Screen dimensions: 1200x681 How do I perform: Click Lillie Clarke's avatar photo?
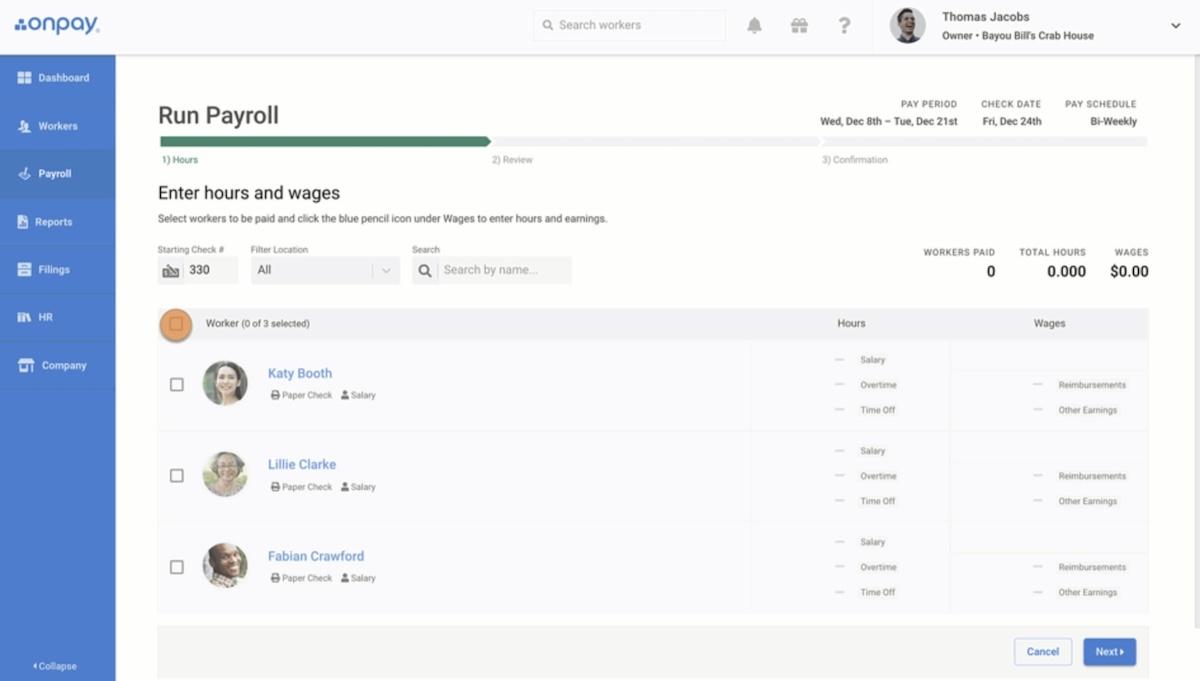(225, 474)
